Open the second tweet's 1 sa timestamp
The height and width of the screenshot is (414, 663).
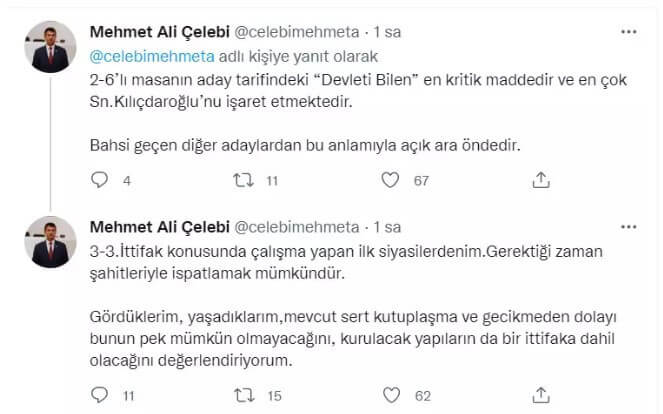(x=386, y=227)
